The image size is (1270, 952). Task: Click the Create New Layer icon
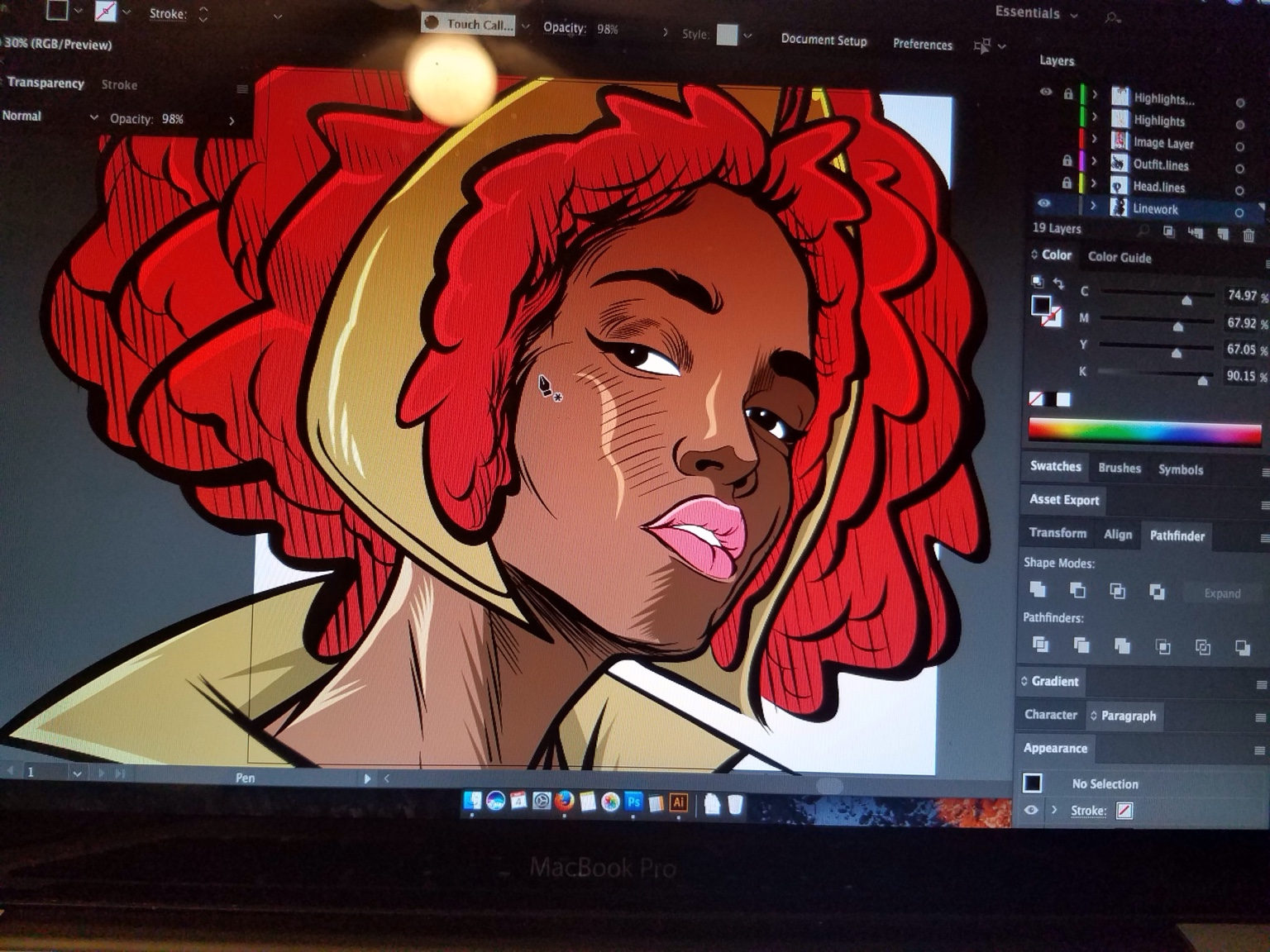(x=1222, y=234)
